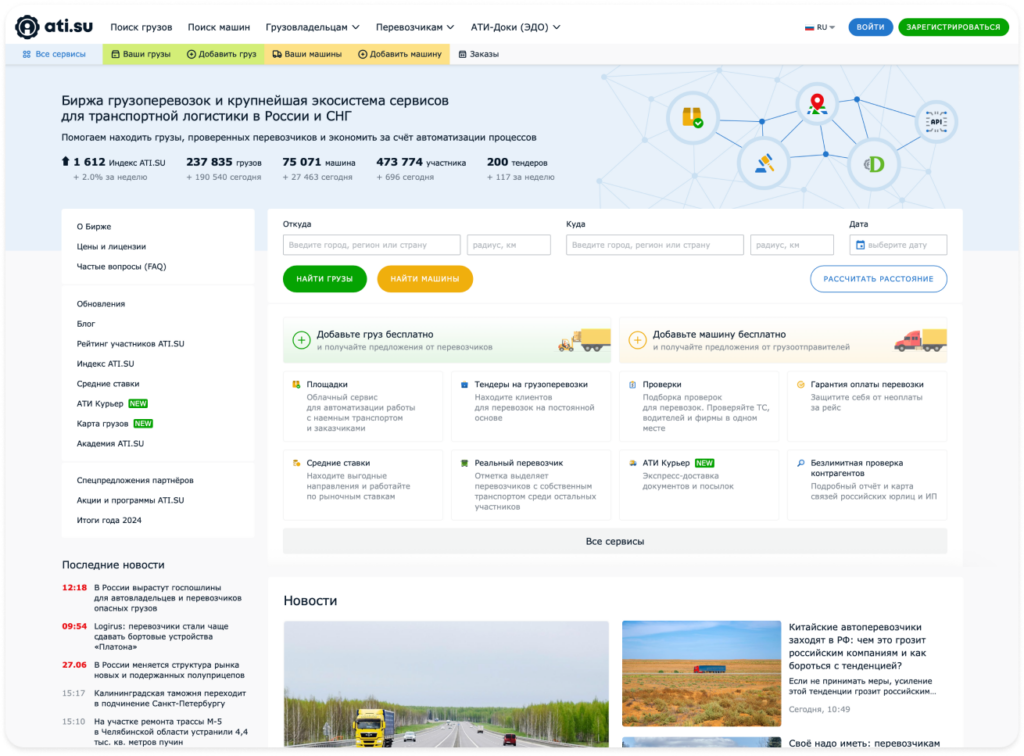The width and height of the screenshot is (1024, 756).
Task: Click the calendar icon in the date field
Action: [x=862, y=244]
